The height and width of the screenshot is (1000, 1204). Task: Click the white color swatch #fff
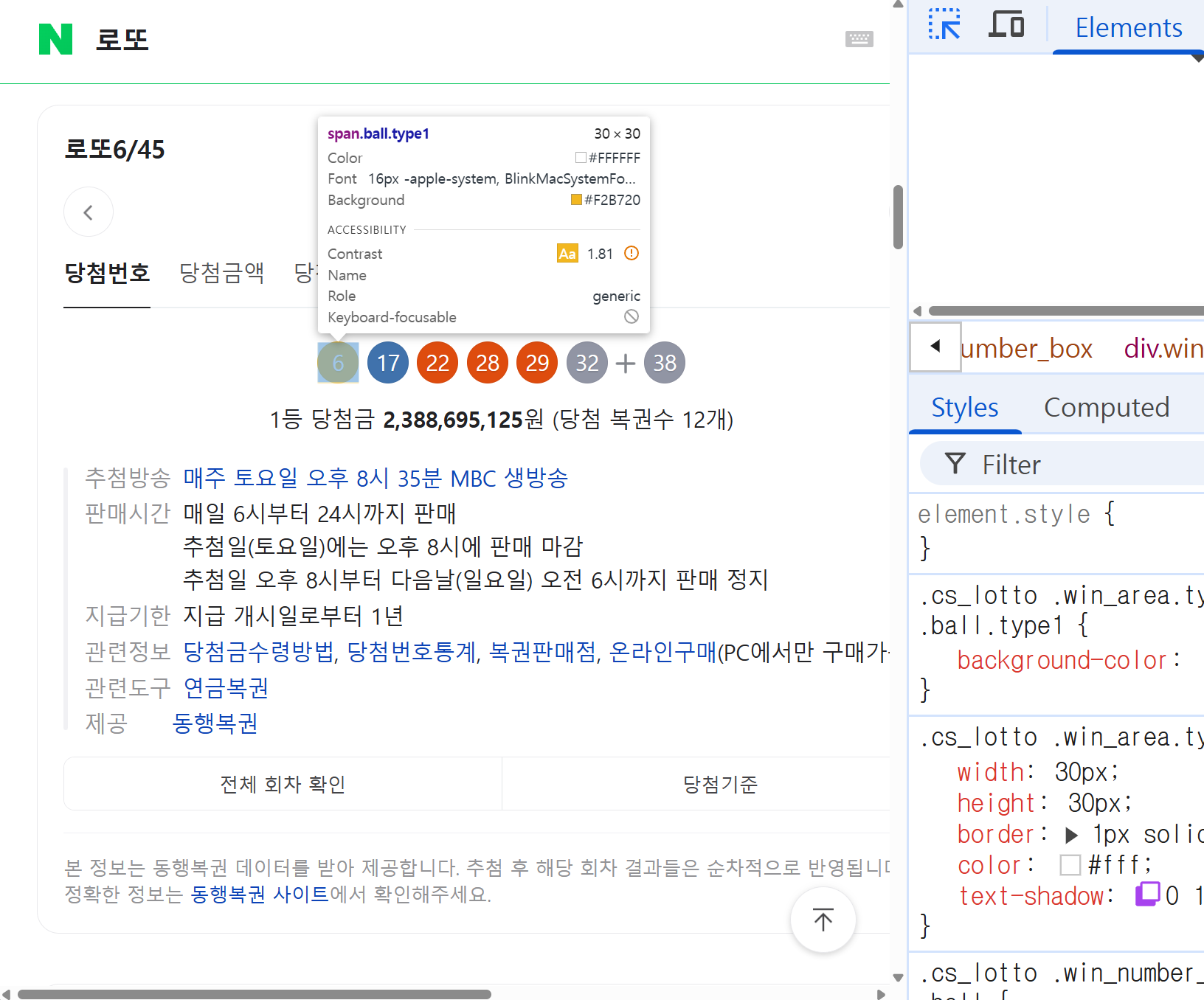tap(1070, 865)
